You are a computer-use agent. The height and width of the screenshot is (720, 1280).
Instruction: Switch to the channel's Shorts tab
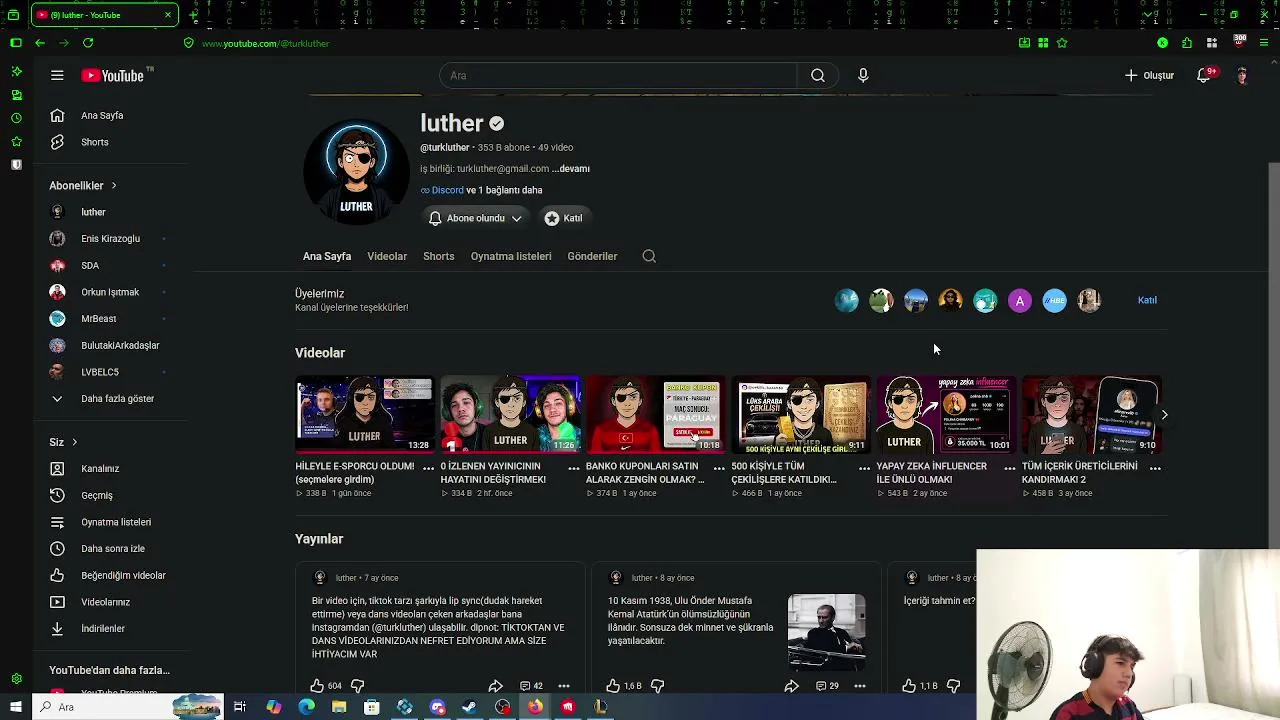[438, 256]
